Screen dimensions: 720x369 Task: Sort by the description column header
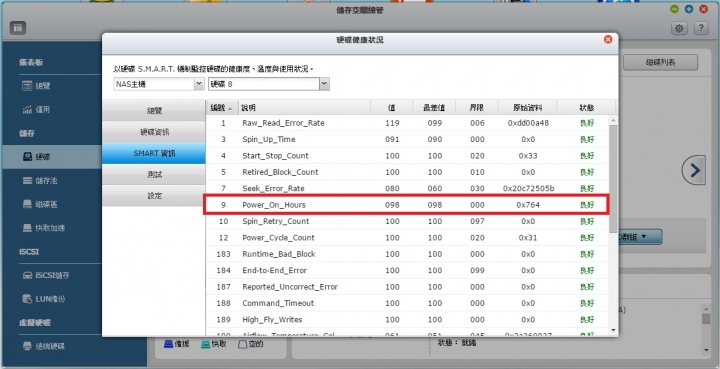tap(305, 107)
